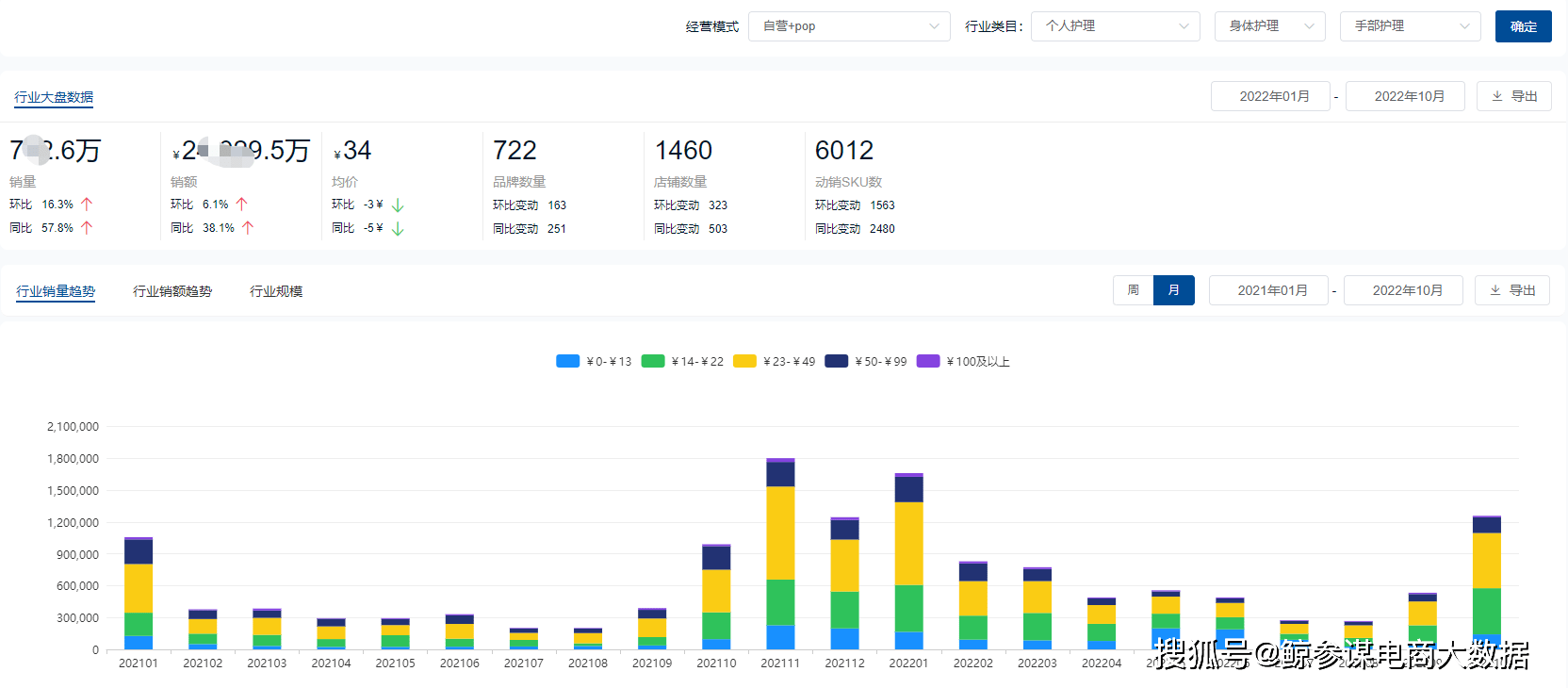This screenshot has height=688, width=1568.
Task: Click the 202201 stacked bar
Action: 908,562
